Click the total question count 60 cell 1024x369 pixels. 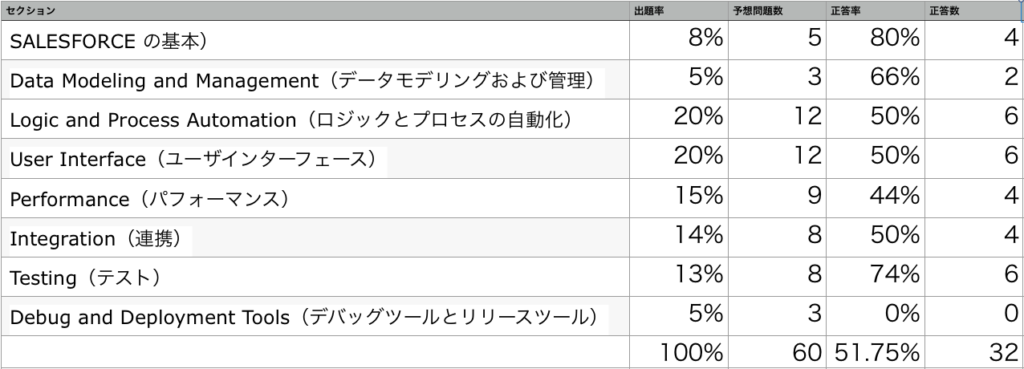tap(777, 353)
